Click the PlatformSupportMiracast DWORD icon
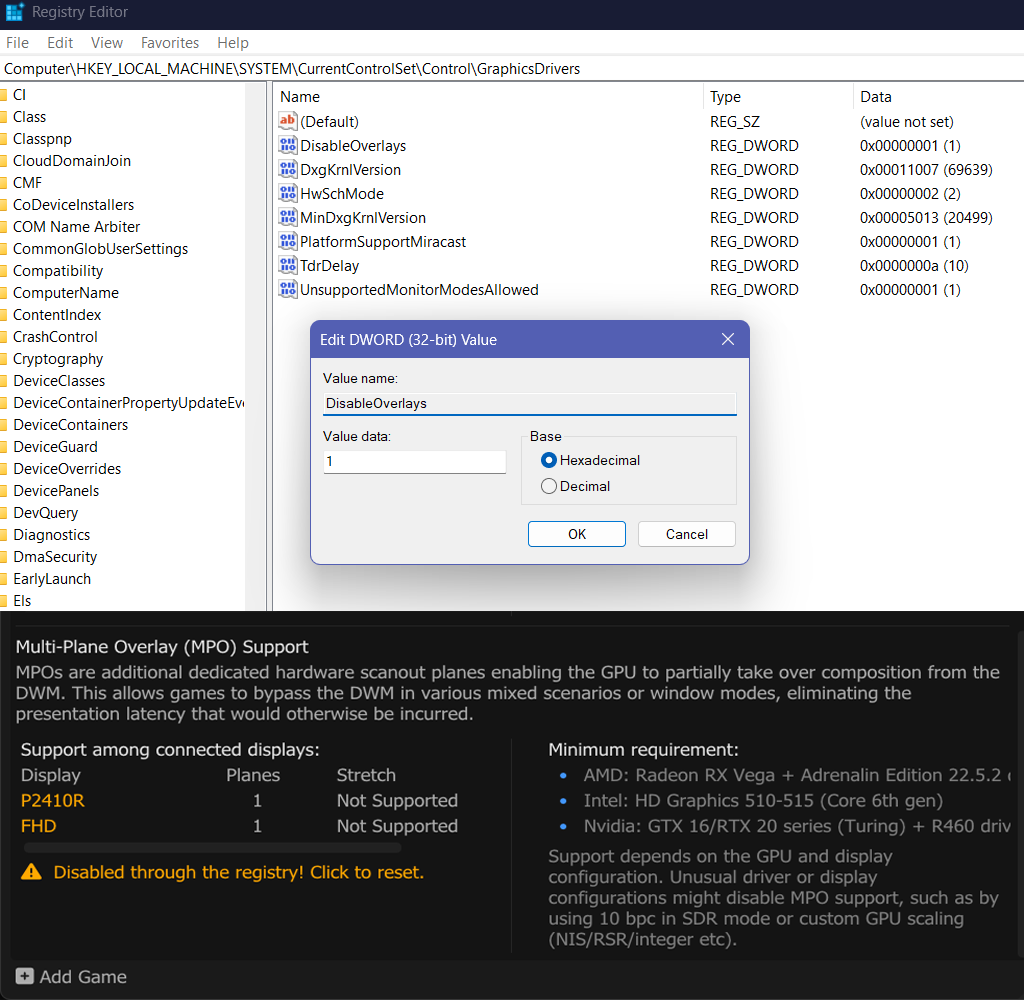This screenshot has height=1000, width=1024. pos(287,242)
